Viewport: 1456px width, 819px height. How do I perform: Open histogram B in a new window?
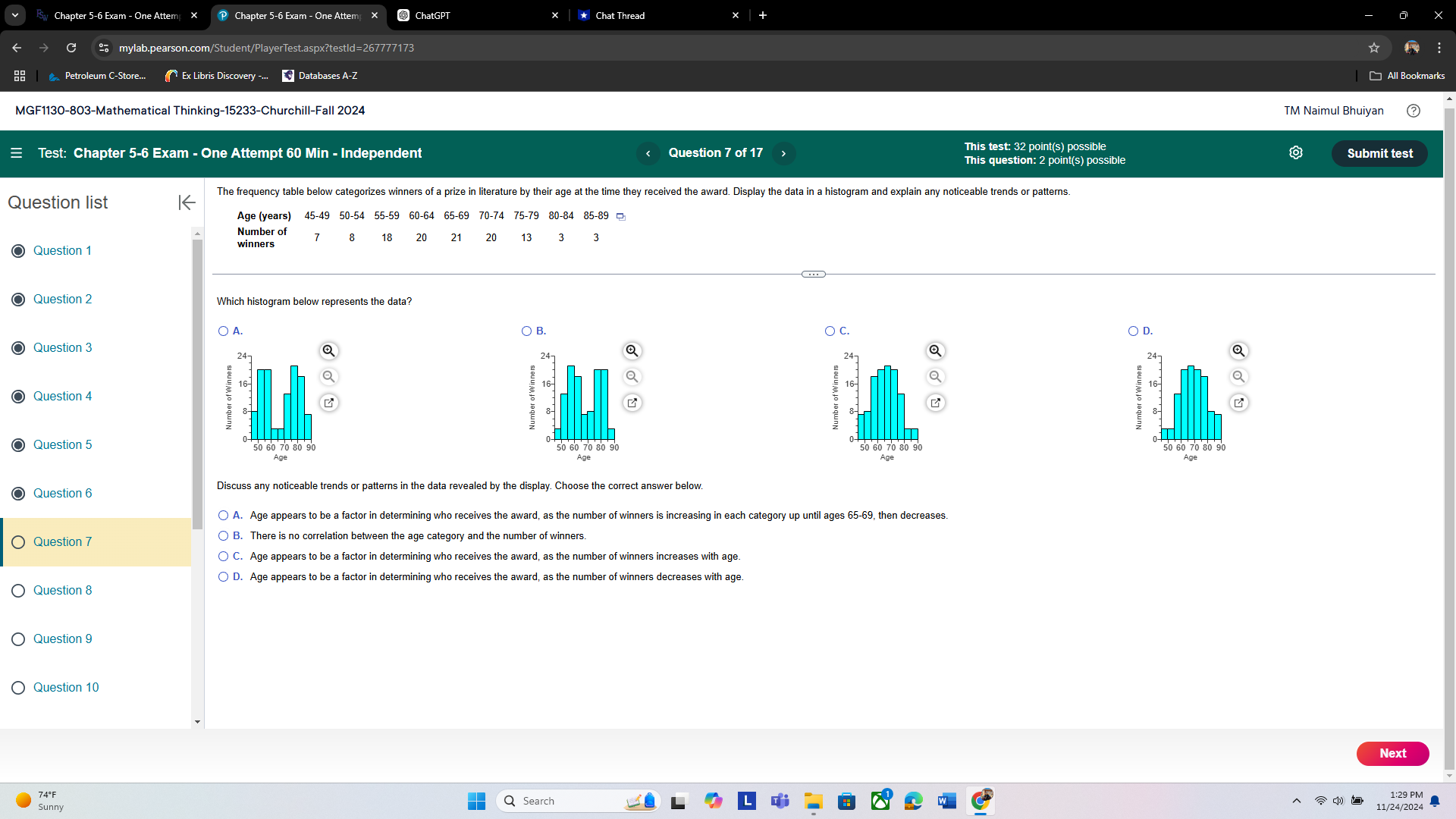point(632,403)
